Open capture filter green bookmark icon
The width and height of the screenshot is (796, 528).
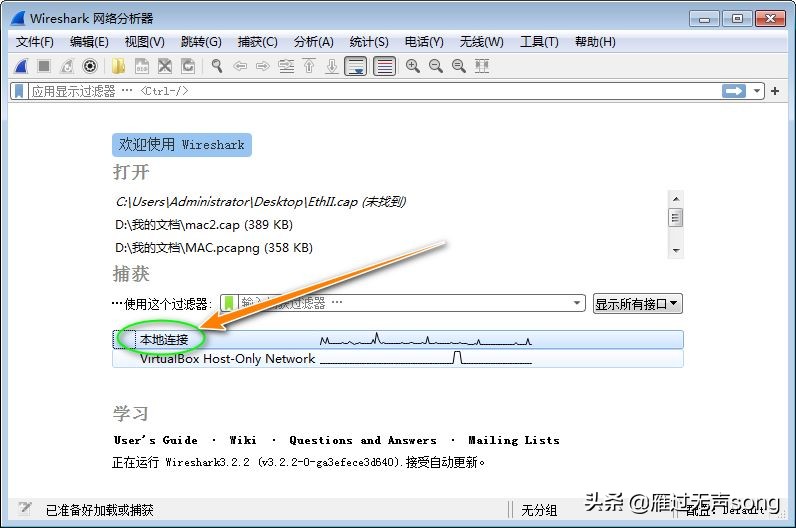click(229, 304)
